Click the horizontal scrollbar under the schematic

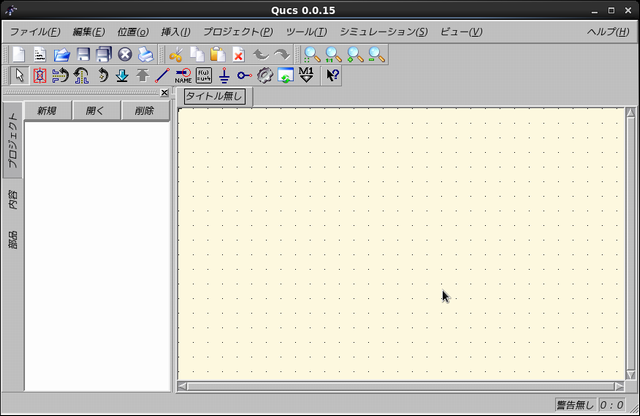pyautogui.click(x=400, y=386)
